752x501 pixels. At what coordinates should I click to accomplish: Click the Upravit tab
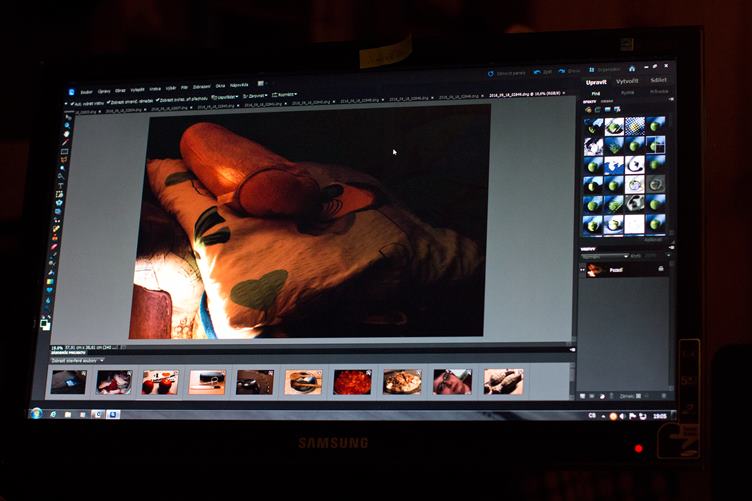point(596,82)
